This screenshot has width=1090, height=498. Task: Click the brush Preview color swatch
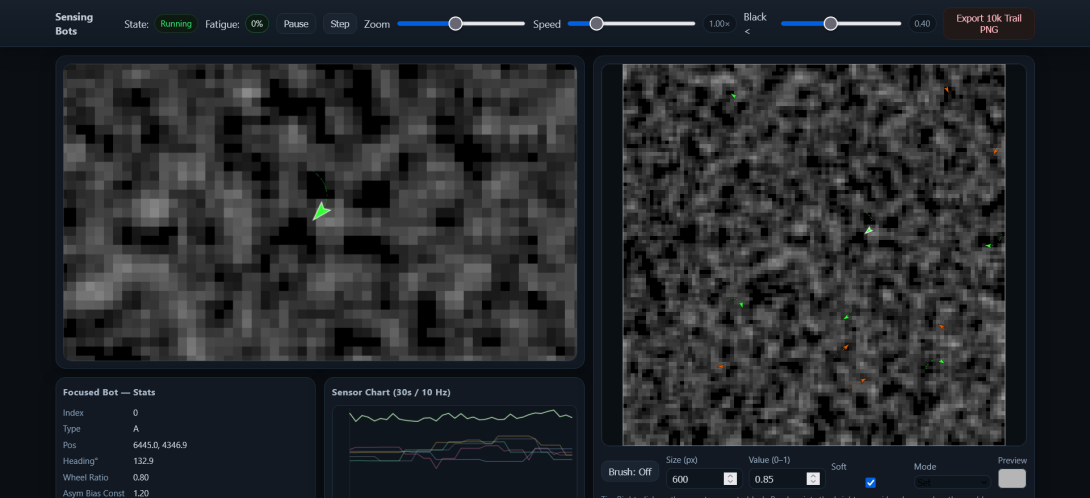point(1012,479)
